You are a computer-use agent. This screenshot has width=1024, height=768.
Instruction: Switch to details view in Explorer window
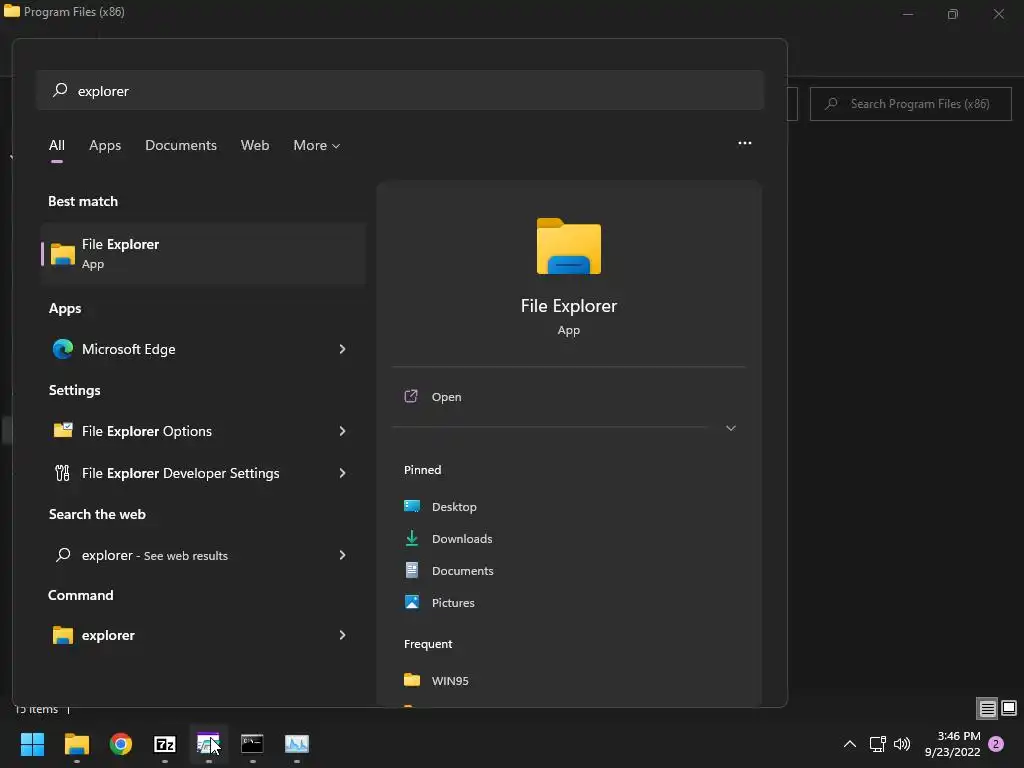987,708
